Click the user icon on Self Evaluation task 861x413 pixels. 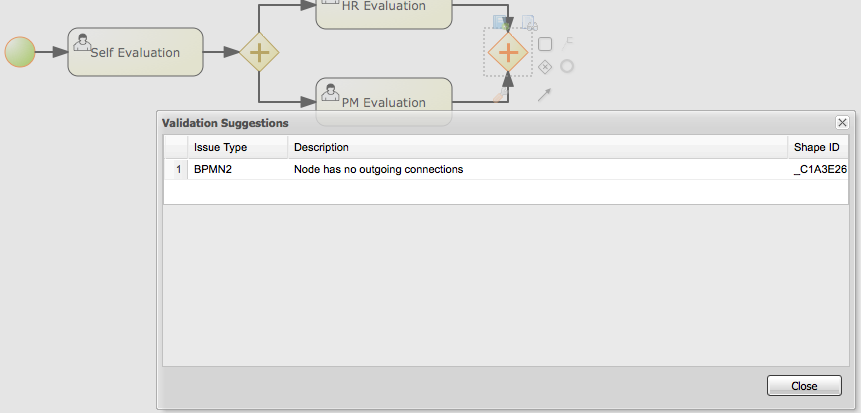pos(83,42)
